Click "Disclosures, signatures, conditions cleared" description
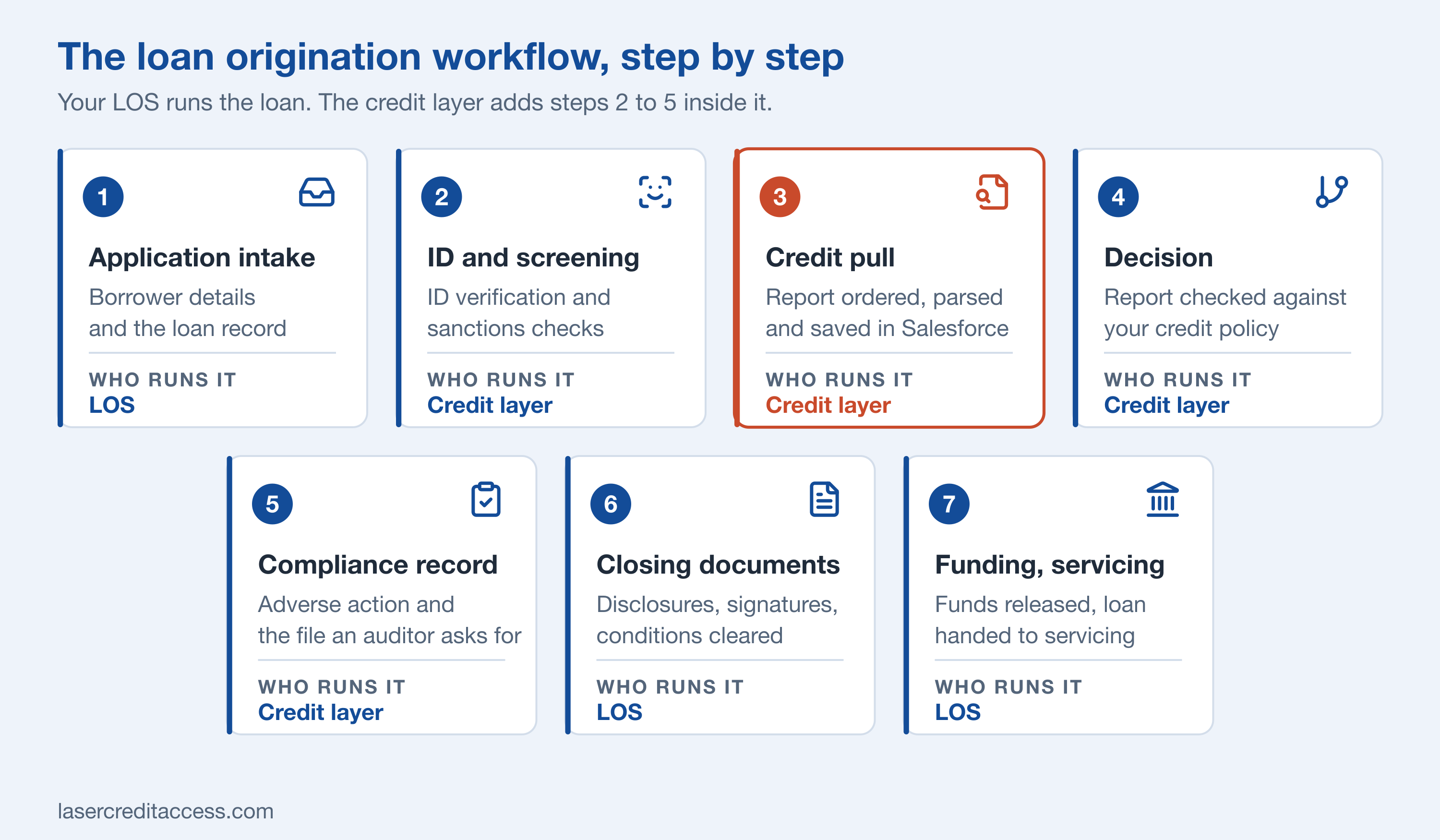Viewport: 1440px width, 840px height. click(x=717, y=620)
